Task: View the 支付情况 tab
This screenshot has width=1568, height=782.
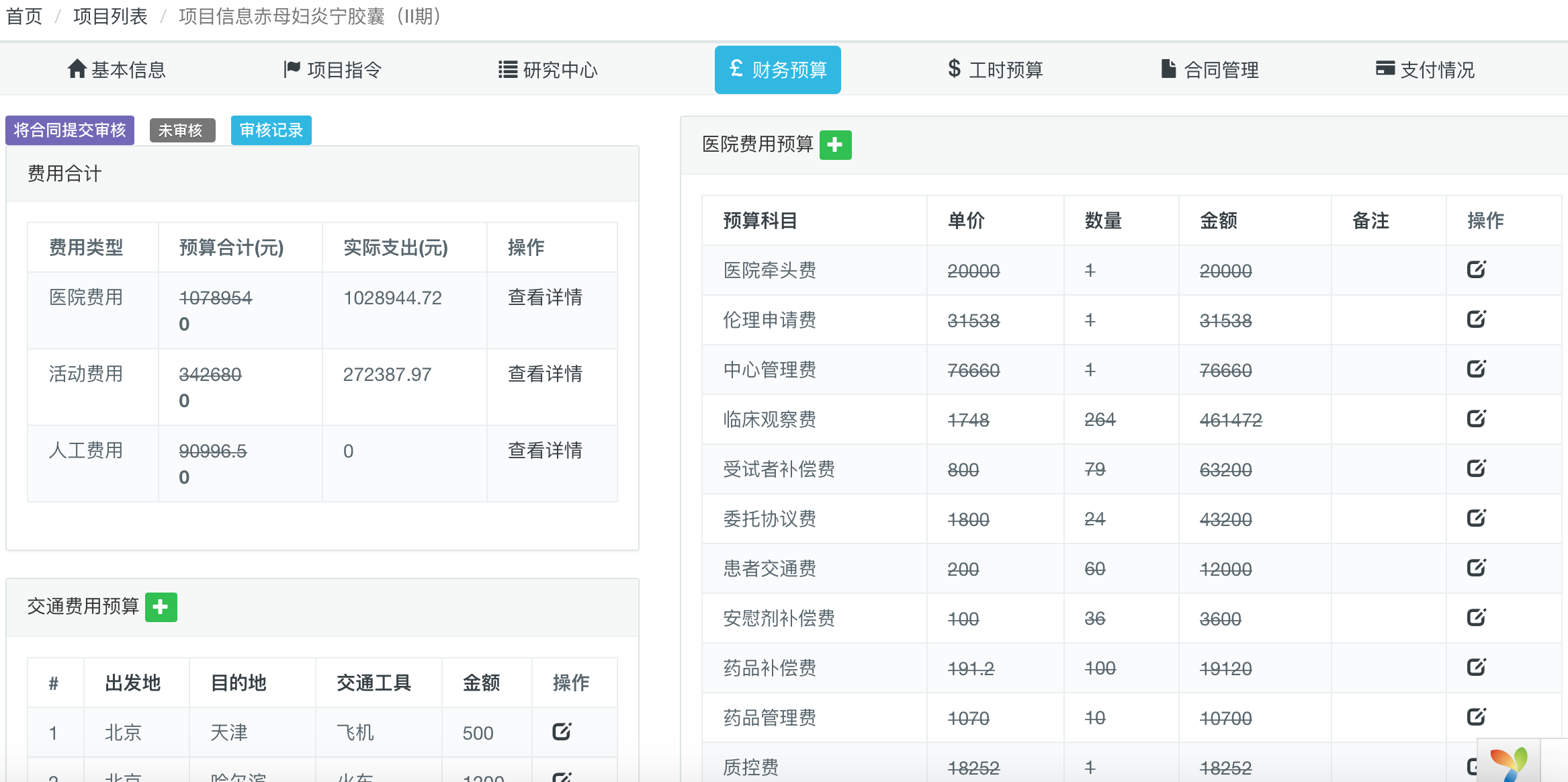Action: point(1426,69)
